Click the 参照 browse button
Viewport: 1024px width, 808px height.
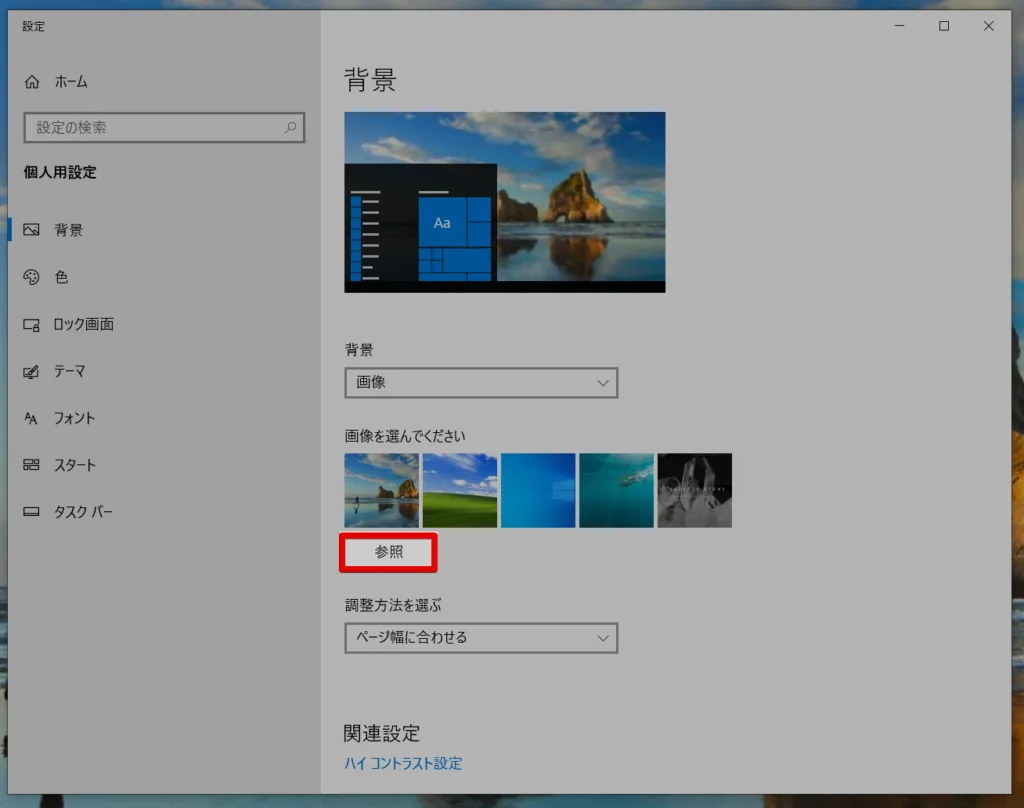click(389, 553)
